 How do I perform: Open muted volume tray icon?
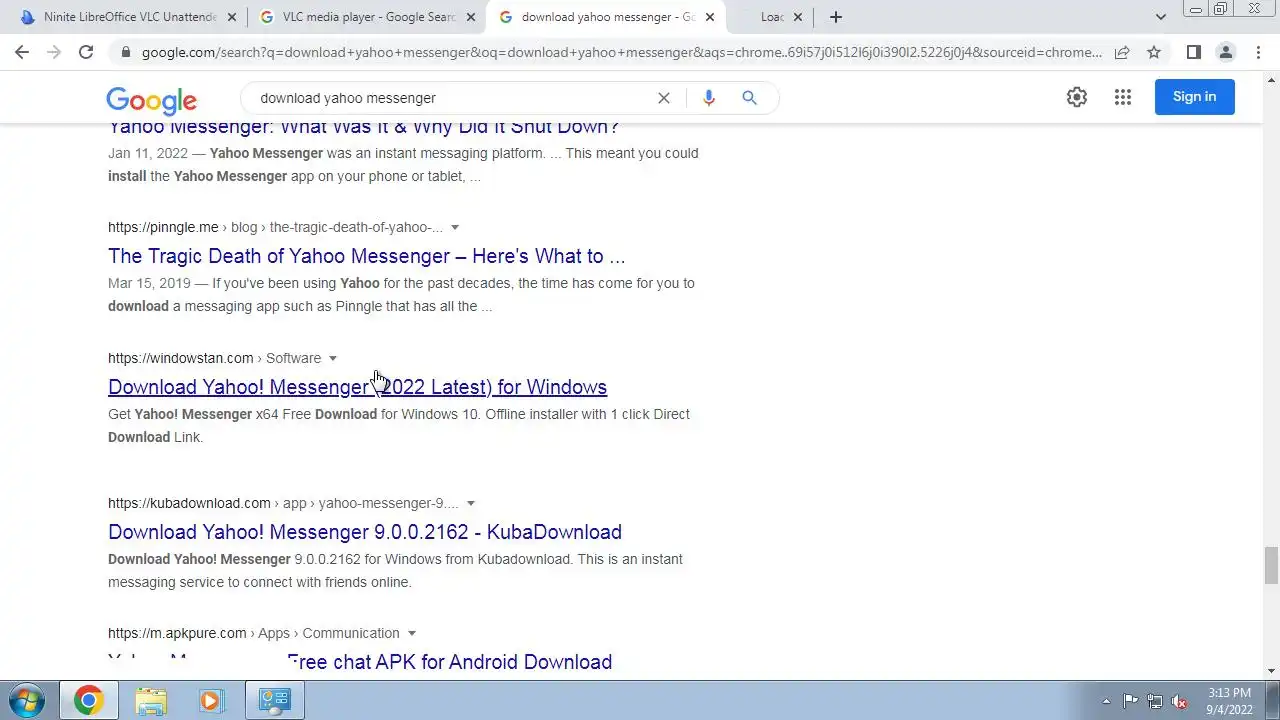tap(1180, 701)
